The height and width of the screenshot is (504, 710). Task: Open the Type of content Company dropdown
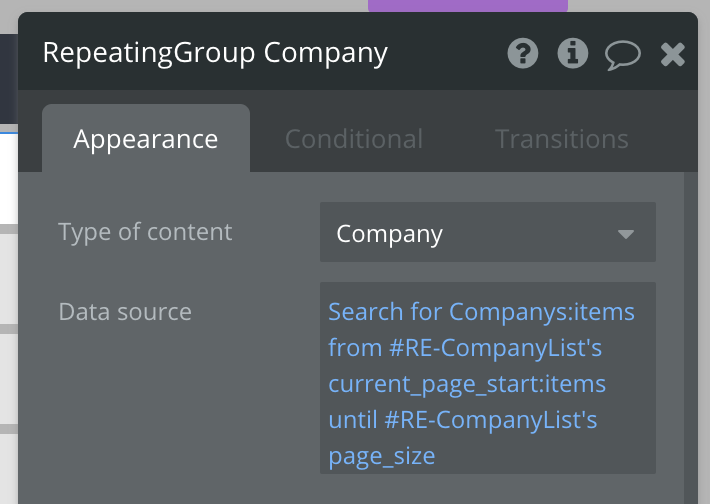[x=488, y=232]
